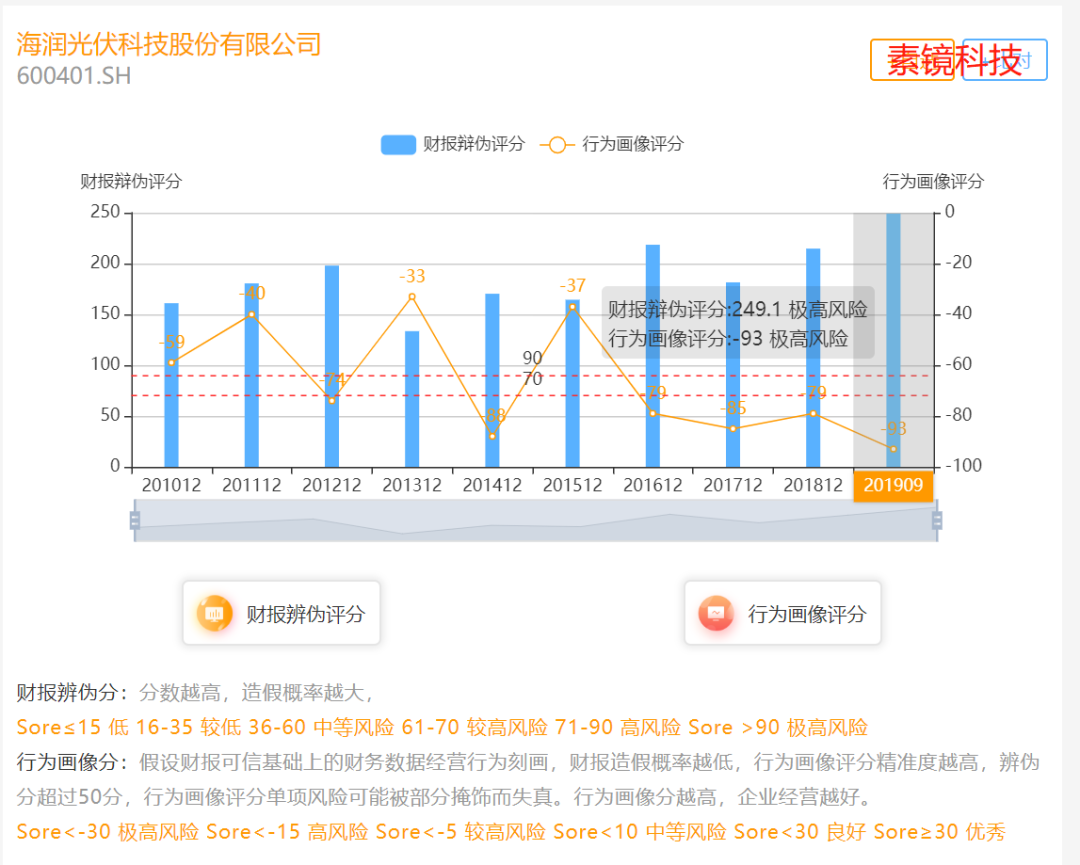The height and width of the screenshot is (865, 1080).
Task: Click the orange text Sore<-30 极高风险
Action: (107, 832)
